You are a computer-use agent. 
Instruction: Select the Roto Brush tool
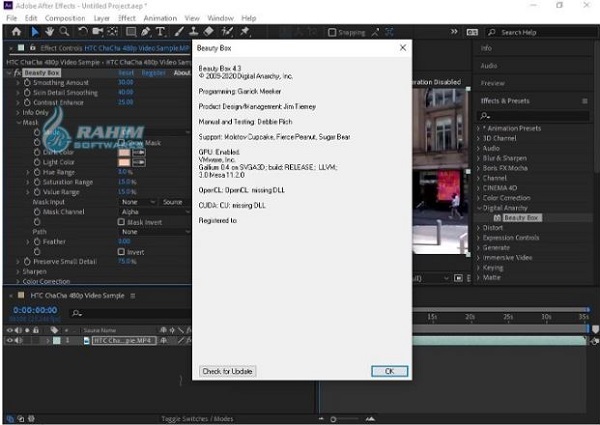[227, 32]
